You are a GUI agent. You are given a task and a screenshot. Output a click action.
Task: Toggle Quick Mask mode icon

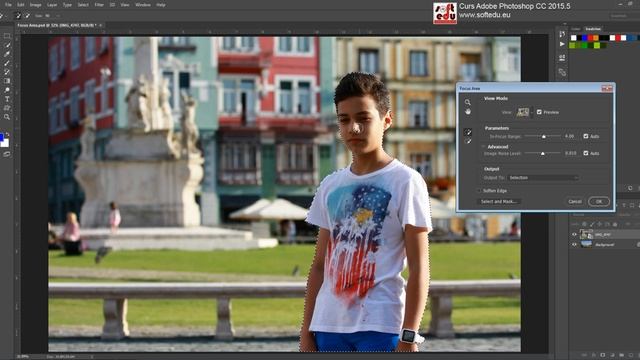[7, 154]
